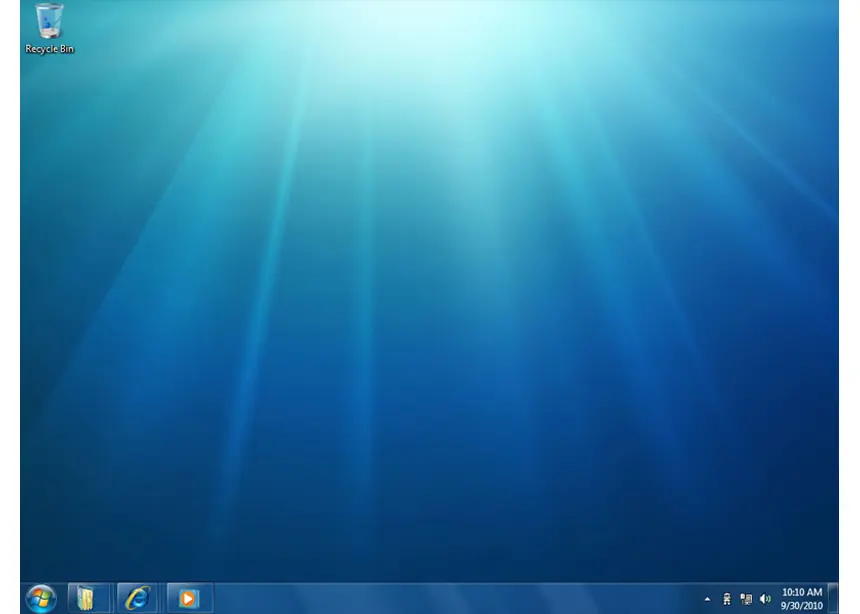
Task: Select the Recycle Bin desktop icon
Action: point(49,28)
